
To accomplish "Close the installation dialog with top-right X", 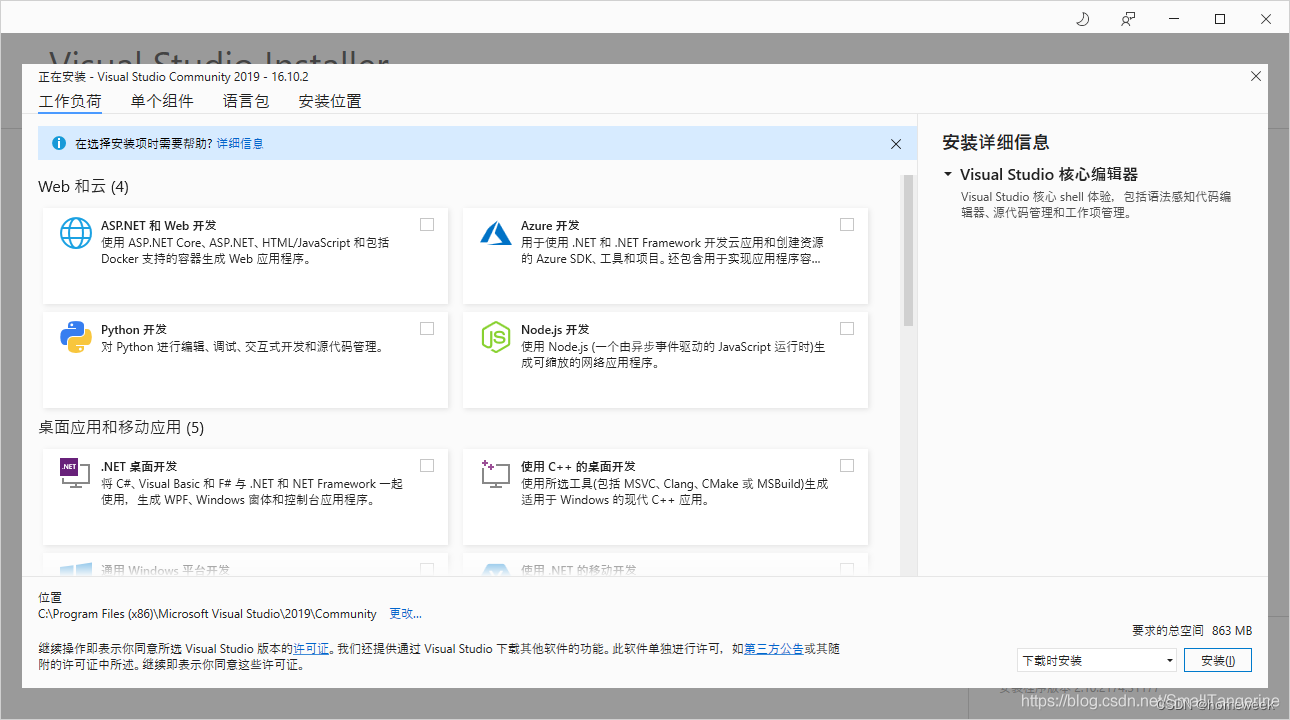I will (x=1256, y=76).
